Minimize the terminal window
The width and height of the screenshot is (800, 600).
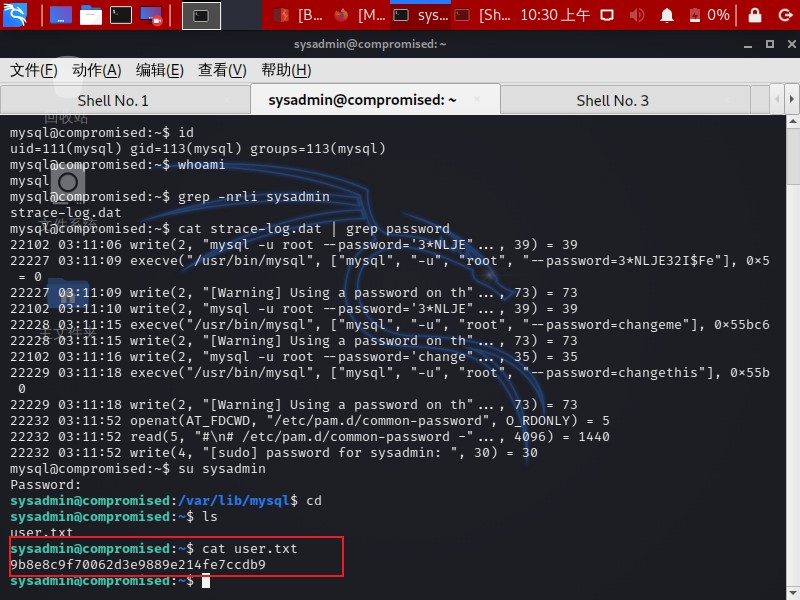click(748, 44)
